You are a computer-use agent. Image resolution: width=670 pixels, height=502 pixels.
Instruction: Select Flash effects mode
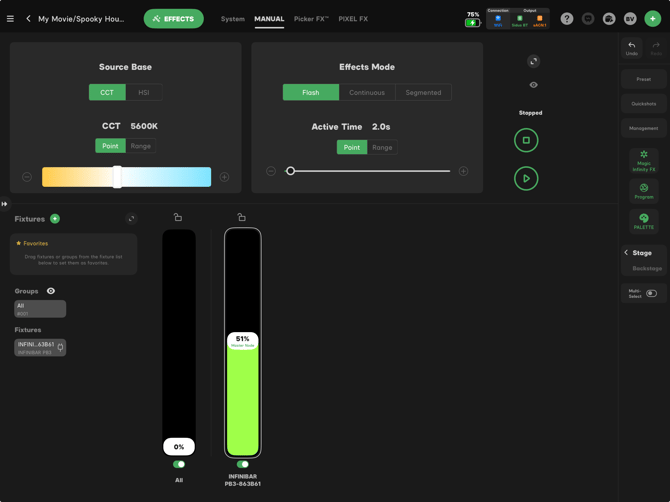(x=311, y=92)
